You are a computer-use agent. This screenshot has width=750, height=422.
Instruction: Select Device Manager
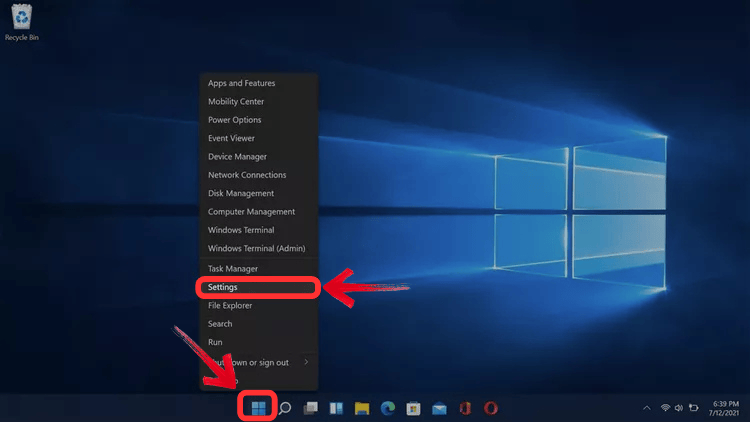click(x=259, y=156)
